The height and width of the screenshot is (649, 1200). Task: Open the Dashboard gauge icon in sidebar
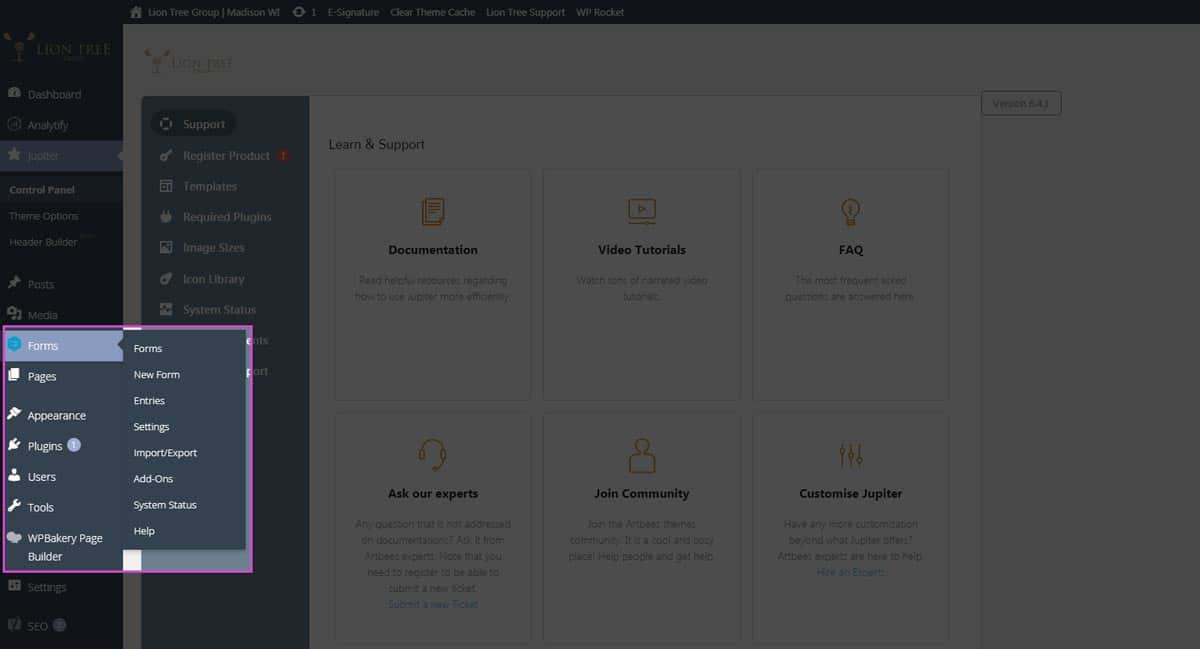(14, 93)
